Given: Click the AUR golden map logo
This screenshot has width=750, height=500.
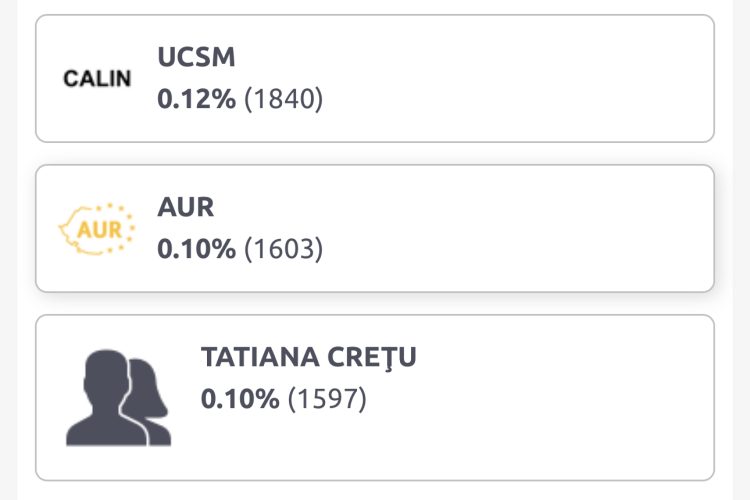Looking at the screenshot, I should [x=96, y=229].
